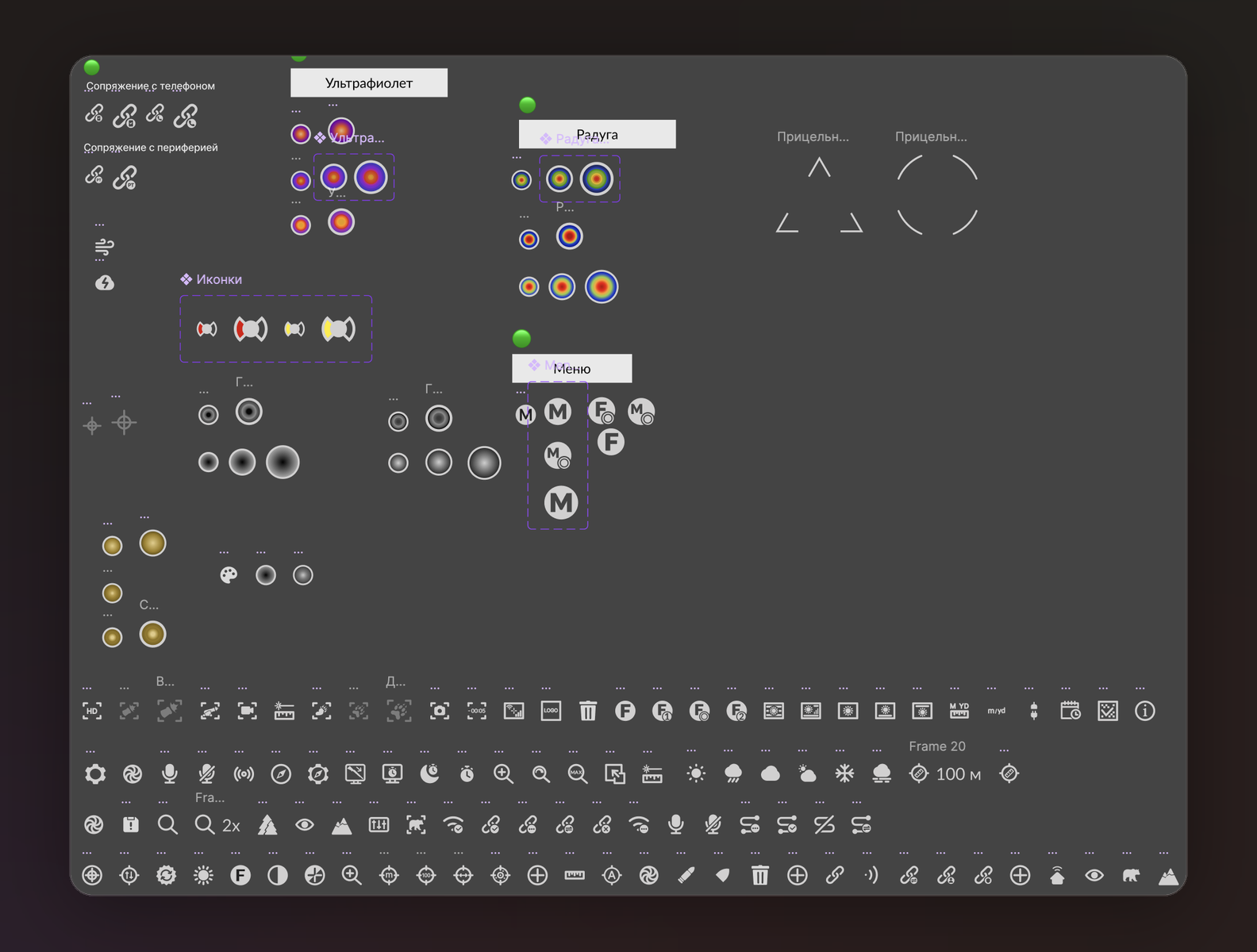
Task: Select the Сопряжение с телефоном heading
Action: (x=151, y=86)
